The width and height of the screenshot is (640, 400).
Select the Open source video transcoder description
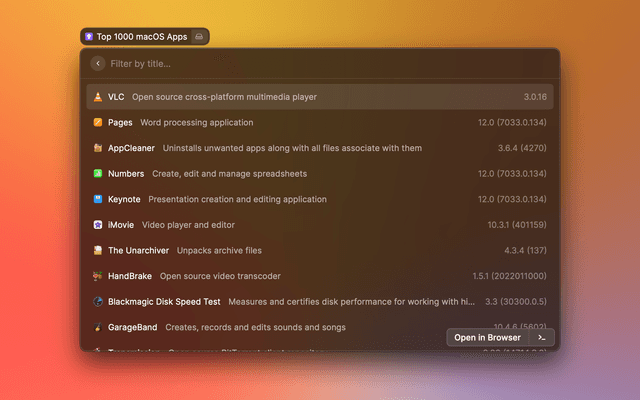pyautogui.click(x=221, y=276)
